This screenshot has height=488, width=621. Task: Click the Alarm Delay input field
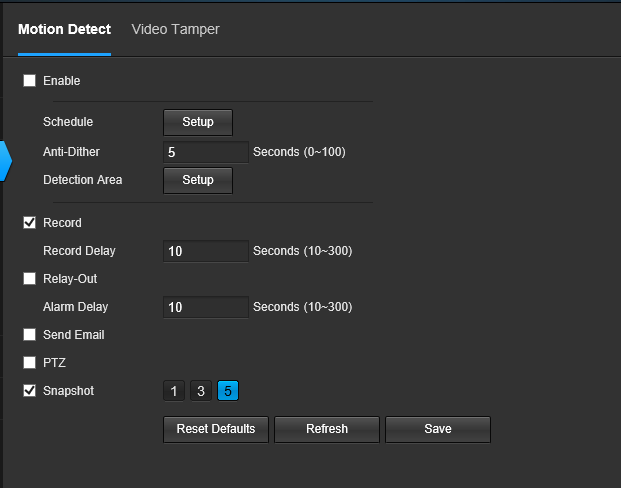click(206, 307)
